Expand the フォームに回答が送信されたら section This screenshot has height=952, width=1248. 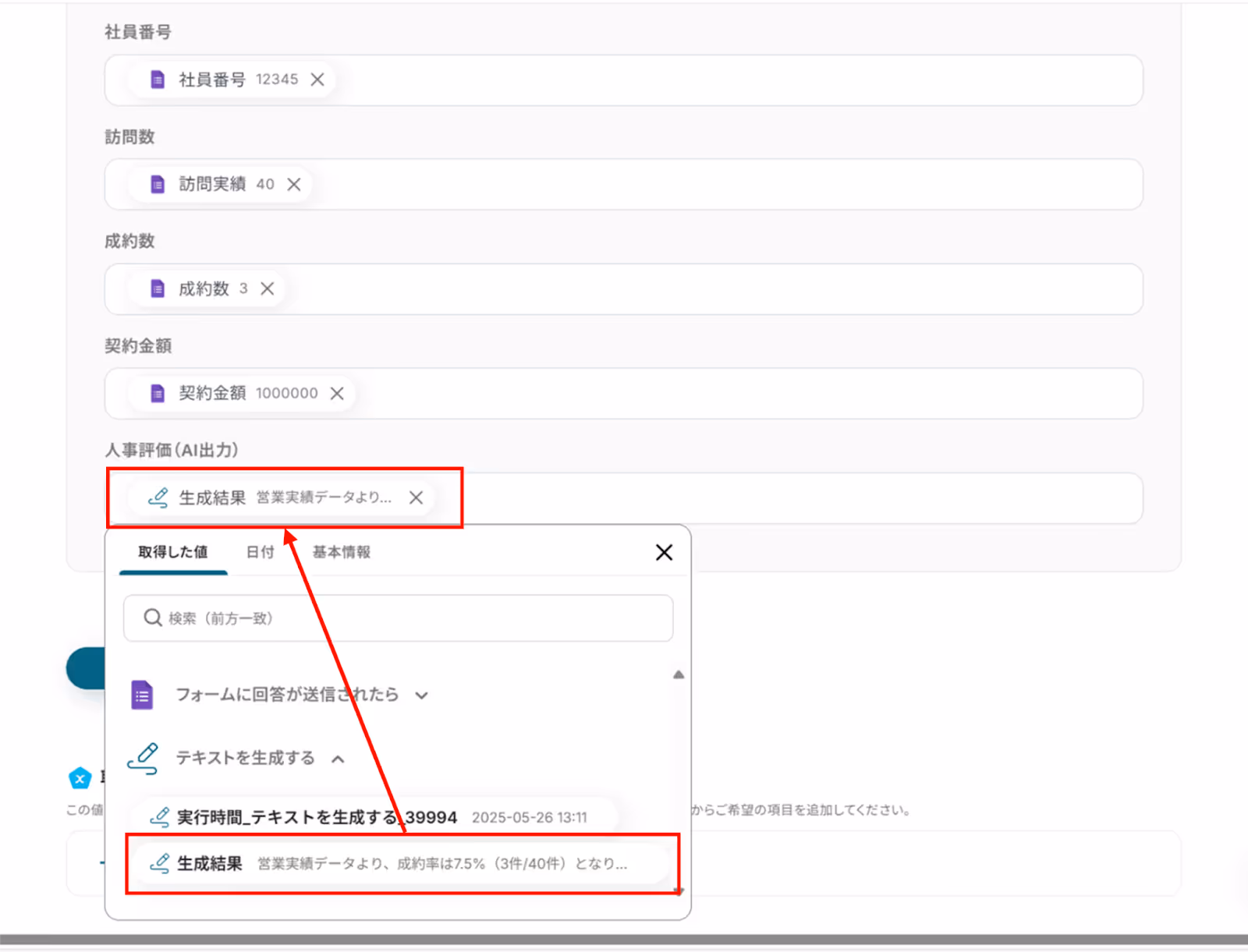click(x=421, y=695)
